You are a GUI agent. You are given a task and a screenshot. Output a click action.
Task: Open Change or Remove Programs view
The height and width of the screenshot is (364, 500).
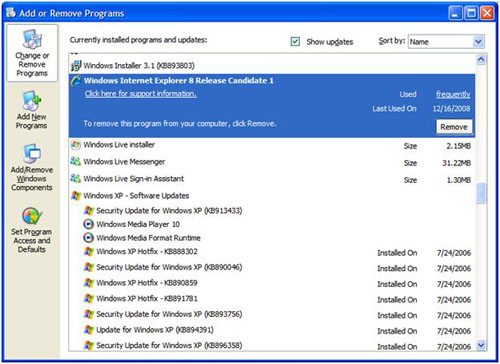coord(32,53)
